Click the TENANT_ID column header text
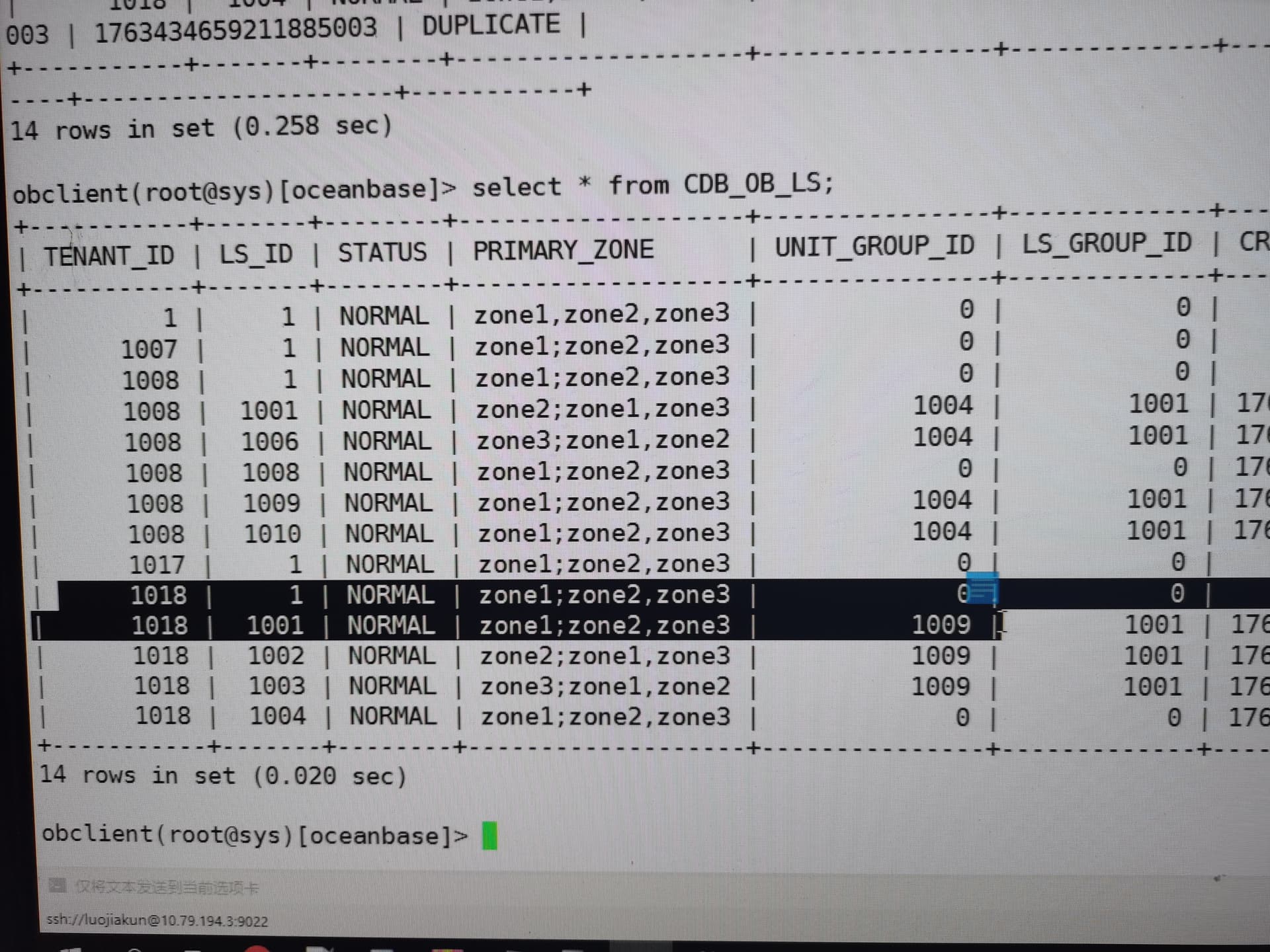Screen dimensions: 1270x952 pyautogui.click(x=109, y=255)
